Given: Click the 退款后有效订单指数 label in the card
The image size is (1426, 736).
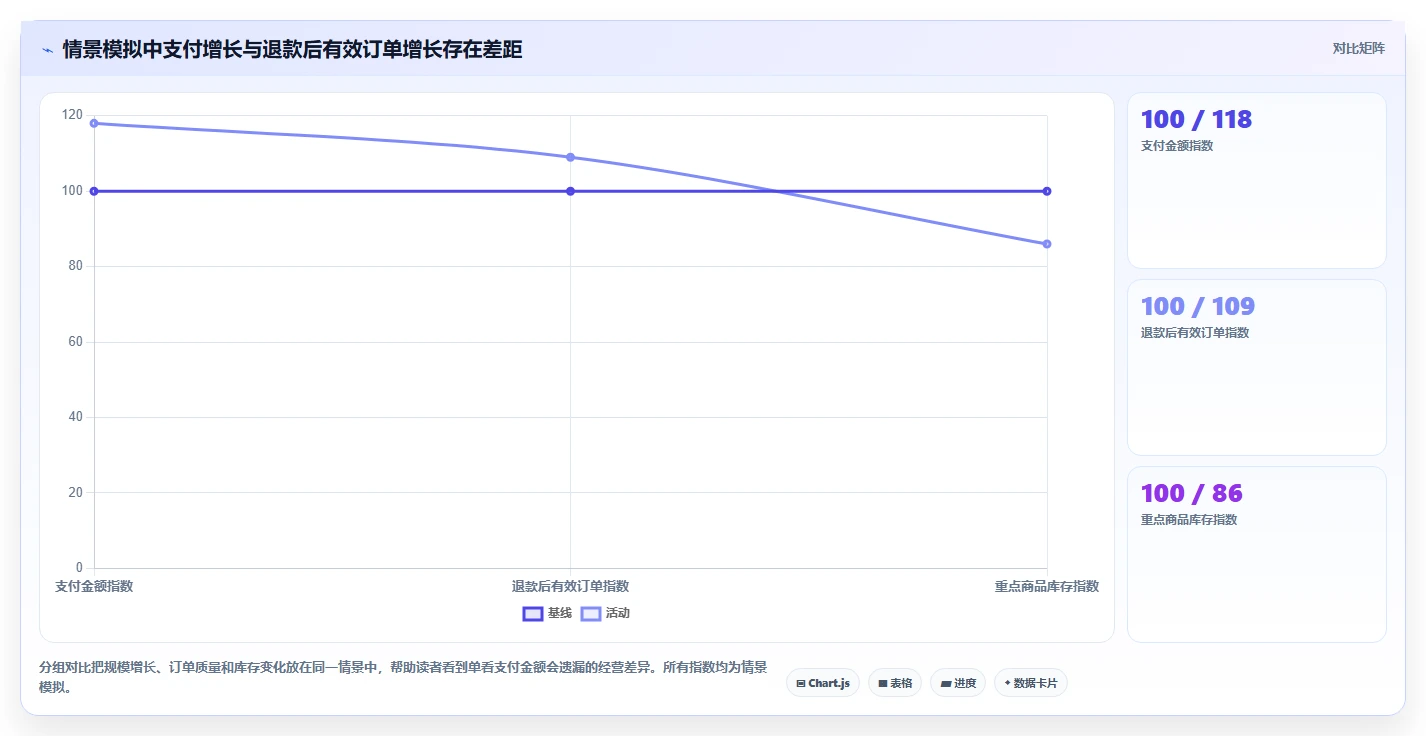Looking at the screenshot, I should pos(1195,333).
